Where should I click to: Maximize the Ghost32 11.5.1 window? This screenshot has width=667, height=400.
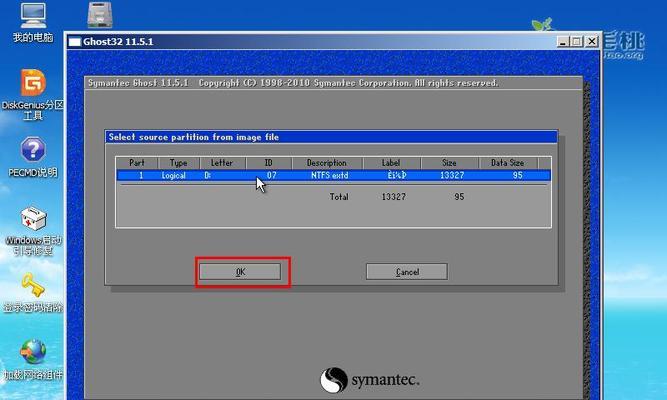pyautogui.click(x=577, y=42)
